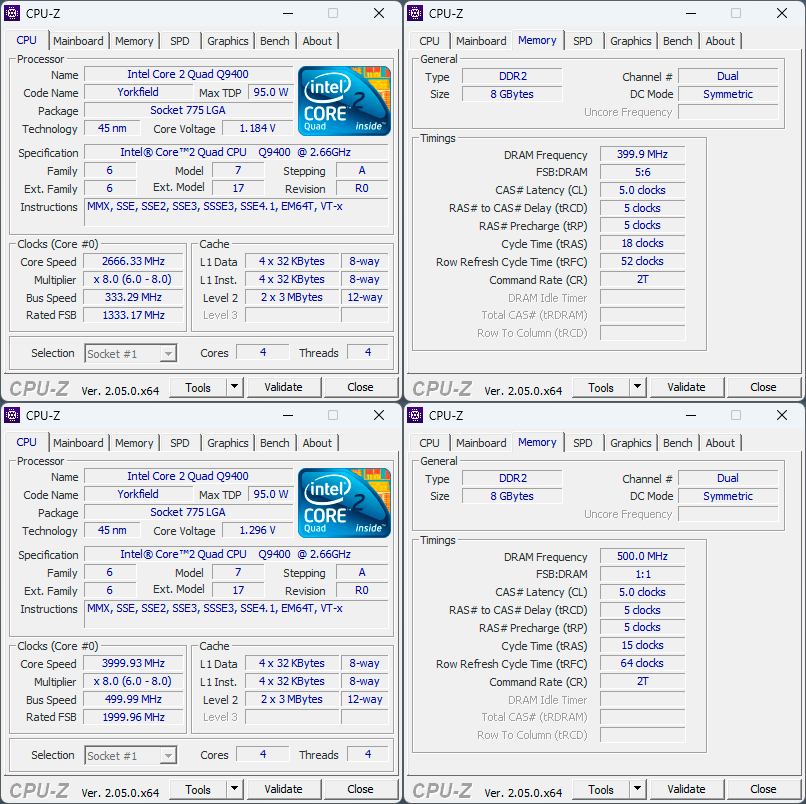Click the CPU-Z title bar icon in the top-left window
Screen dimensions: 806x804
pos(12,14)
